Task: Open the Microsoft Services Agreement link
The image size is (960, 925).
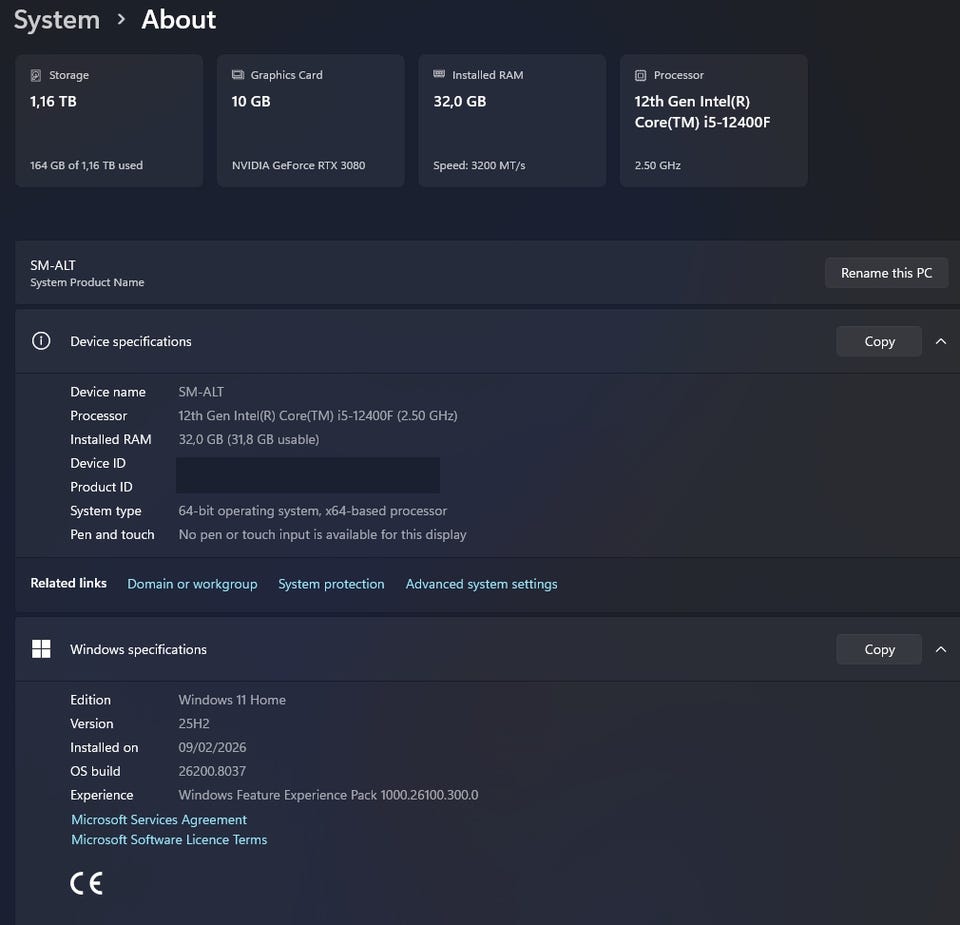Action: 159,820
